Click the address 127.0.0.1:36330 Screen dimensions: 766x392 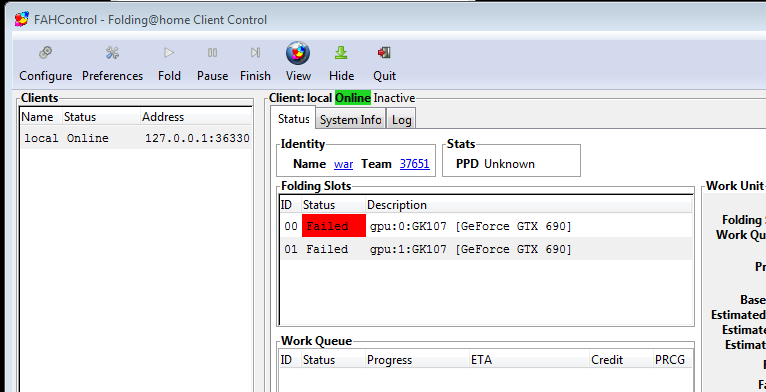[x=197, y=138]
